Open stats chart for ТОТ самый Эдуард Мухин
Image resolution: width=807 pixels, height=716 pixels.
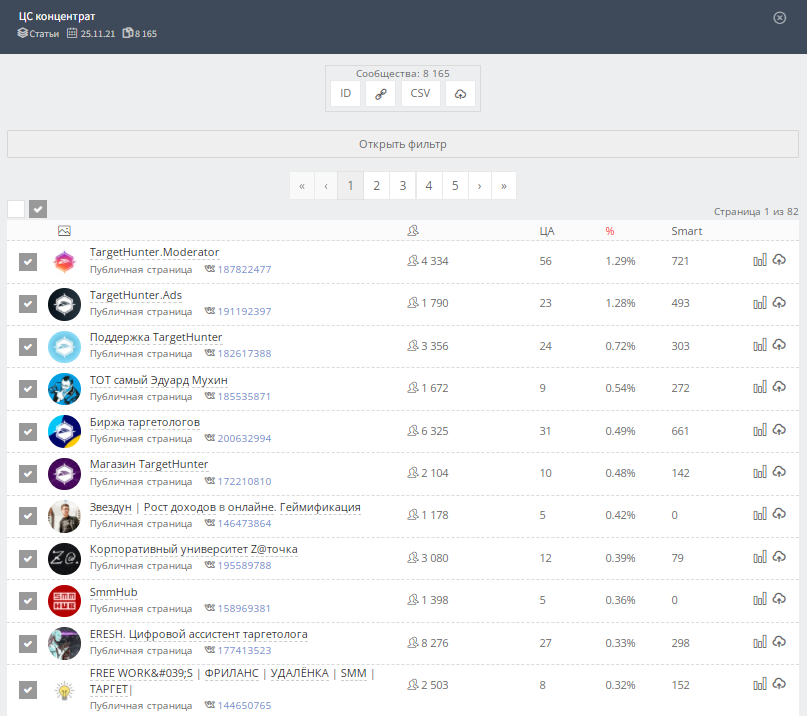[x=760, y=387]
